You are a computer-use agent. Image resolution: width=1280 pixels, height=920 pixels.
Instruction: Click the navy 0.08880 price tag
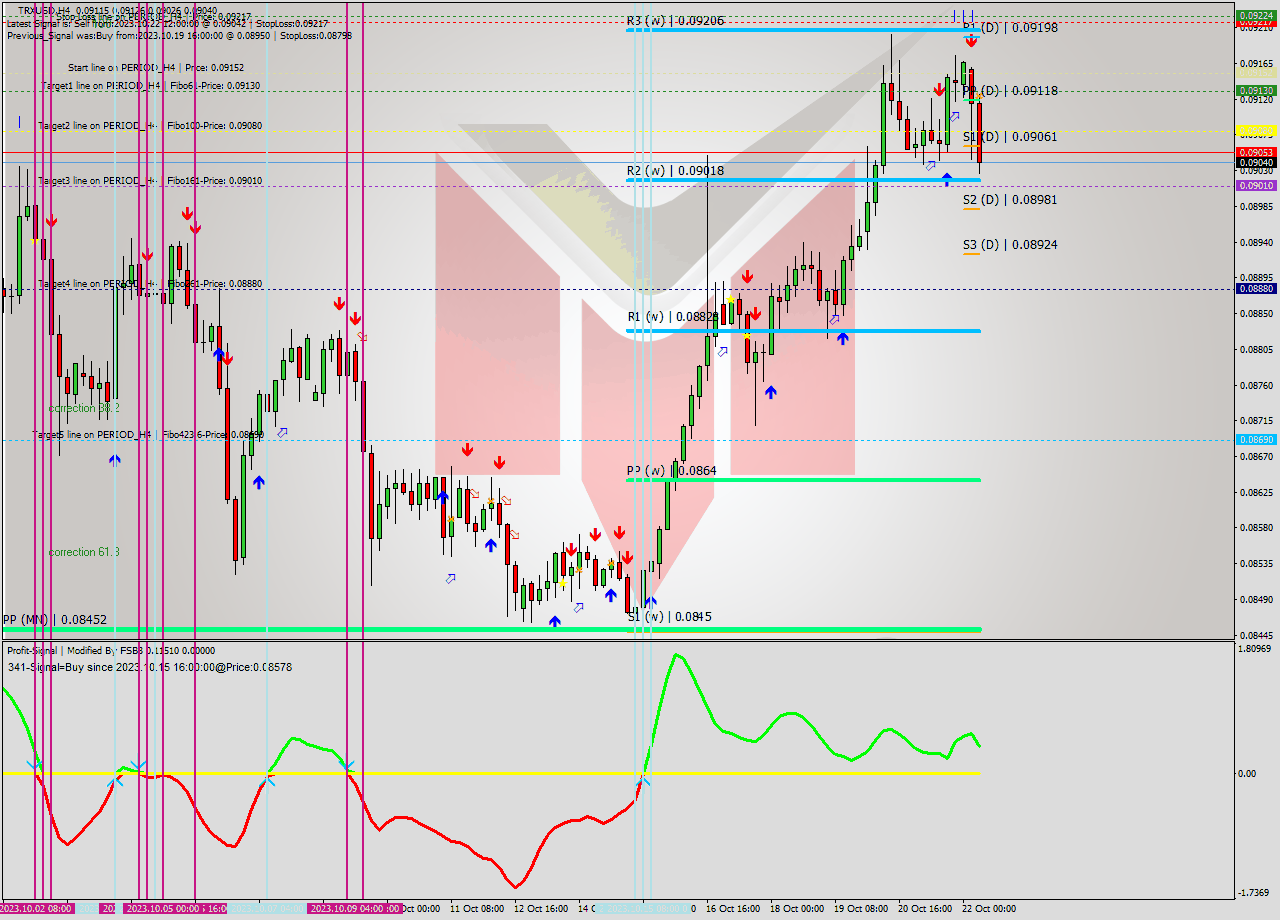point(1257,288)
